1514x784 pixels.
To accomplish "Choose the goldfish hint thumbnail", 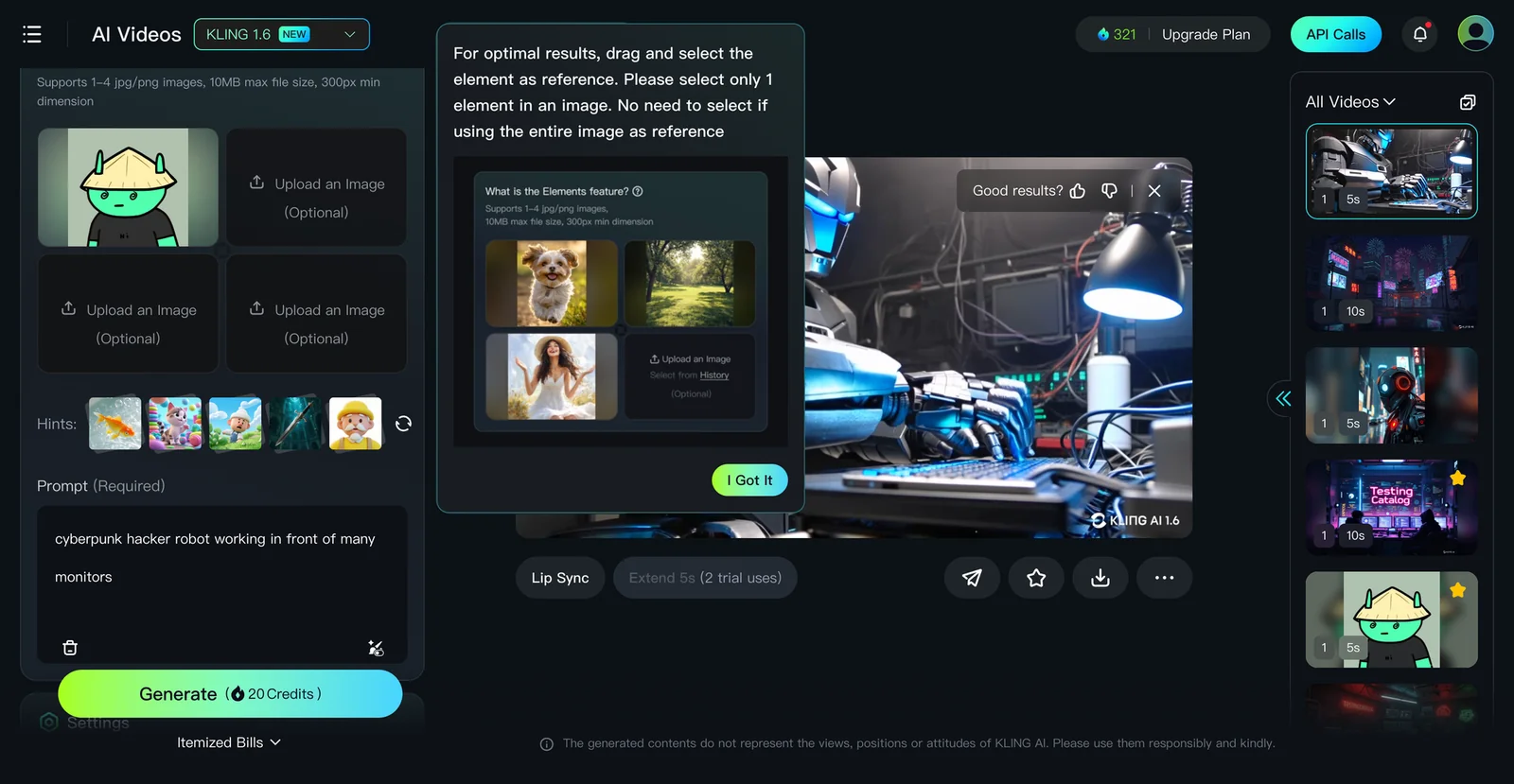I will click(x=115, y=423).
